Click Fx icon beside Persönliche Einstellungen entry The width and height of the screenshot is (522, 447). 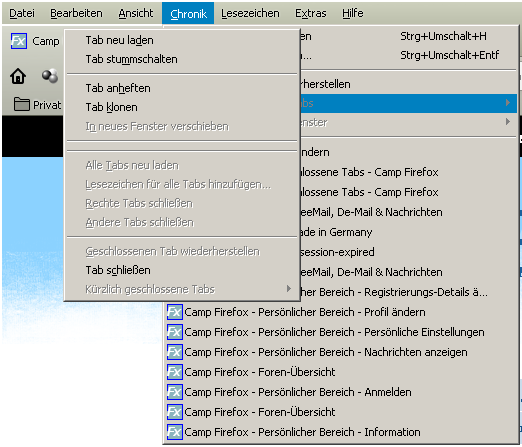point(175,332)
